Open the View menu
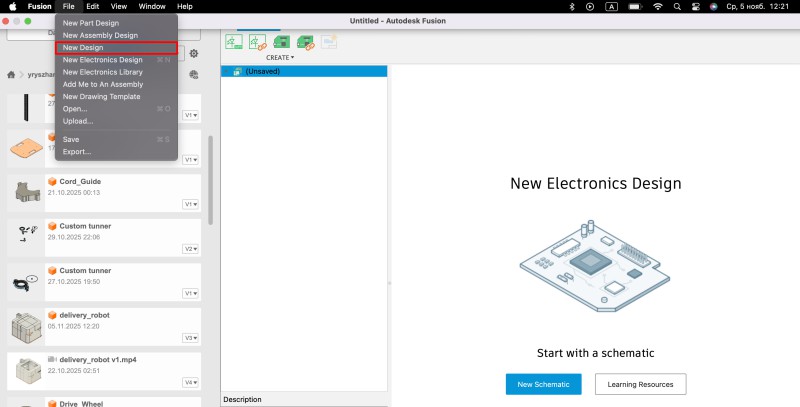Image resolution: width=800 pixels, height=407 pixels. (x=119, y=7)
